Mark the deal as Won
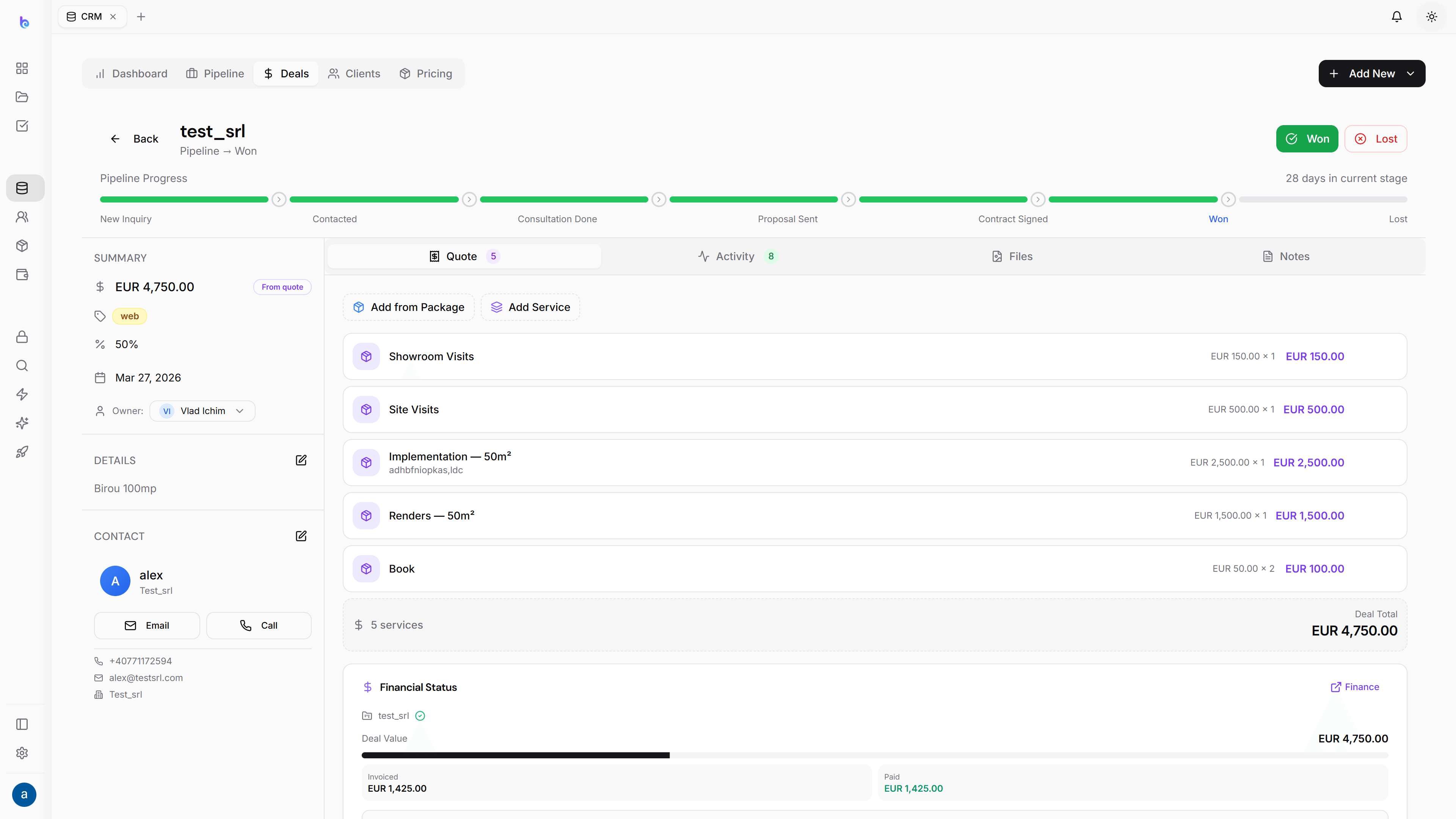Image resolution: width=1456 pixels, height=819 pixels. [1307, 139]
